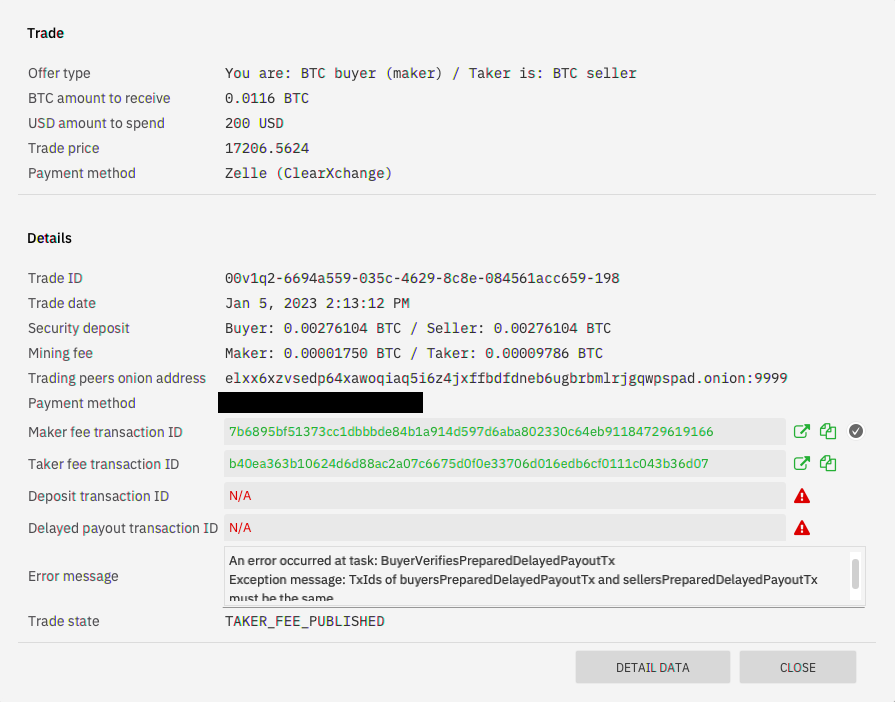Open taker fee transaction in block explorer

tap(801, 463)
